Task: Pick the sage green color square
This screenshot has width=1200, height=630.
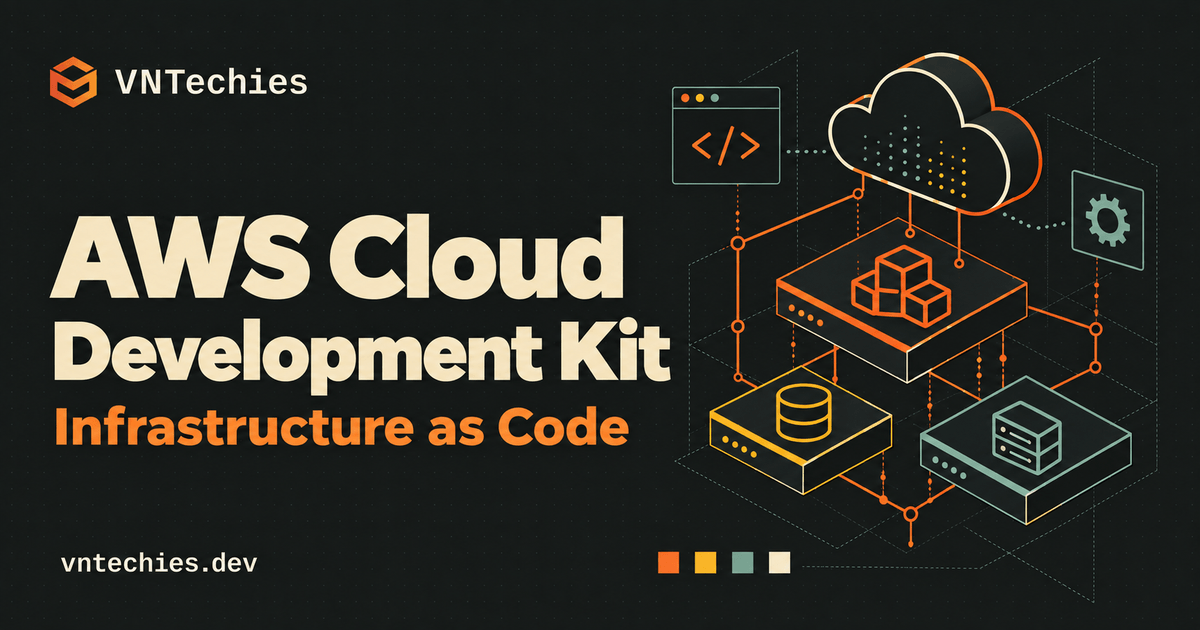Action: (742, 563)
